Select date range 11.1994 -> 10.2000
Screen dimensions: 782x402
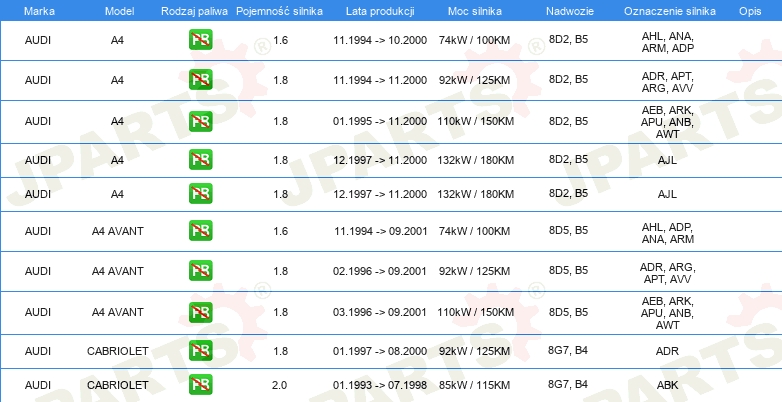(x=380, y=40)
